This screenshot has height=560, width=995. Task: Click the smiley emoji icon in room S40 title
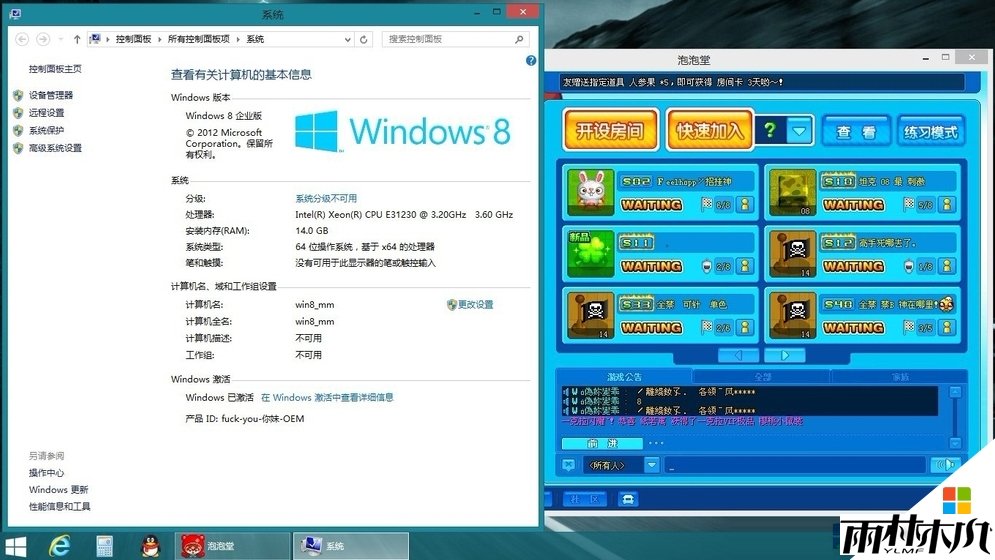pos(946,303)
